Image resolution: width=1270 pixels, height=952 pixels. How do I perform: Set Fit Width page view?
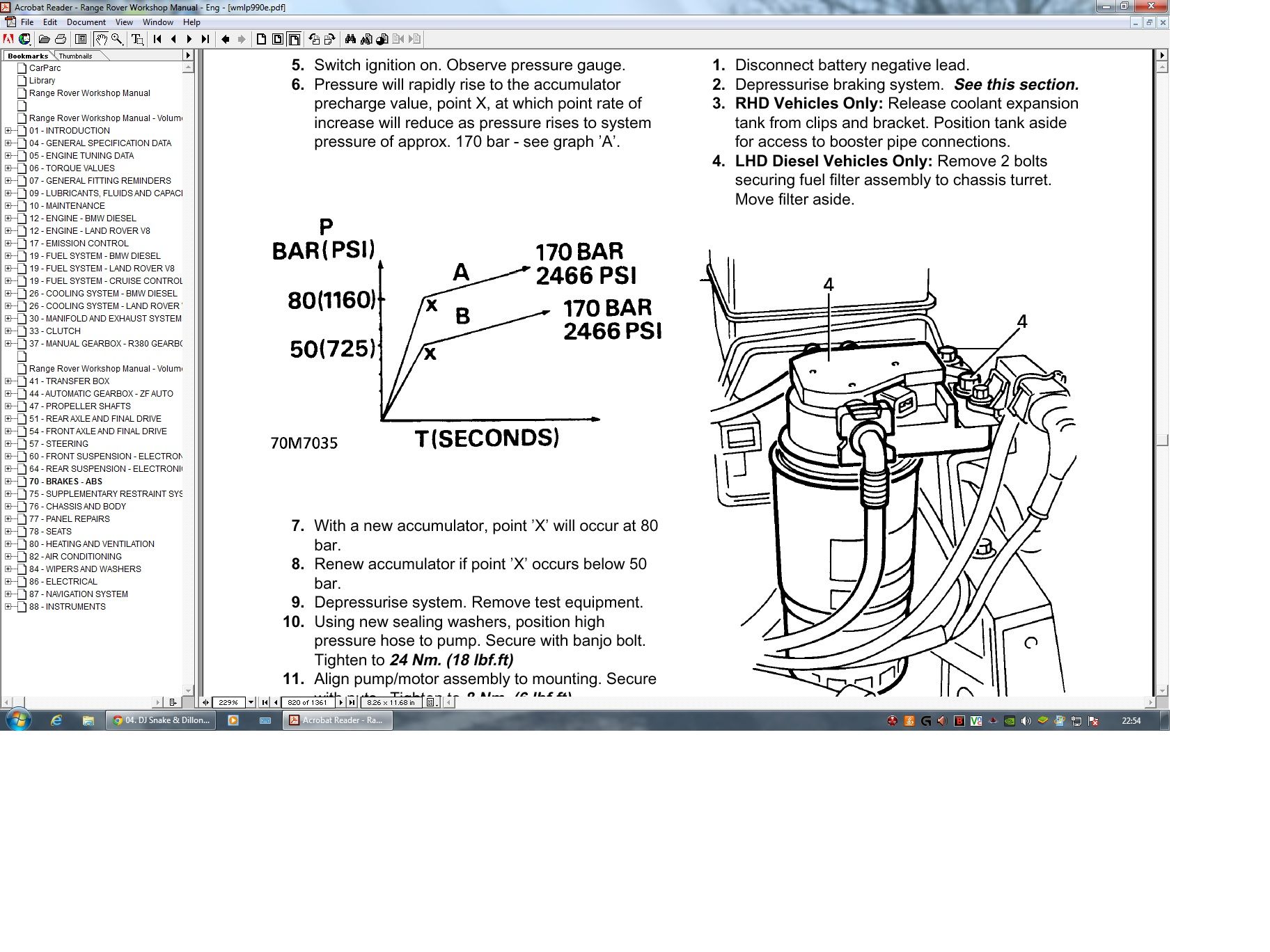coord(294,40)
